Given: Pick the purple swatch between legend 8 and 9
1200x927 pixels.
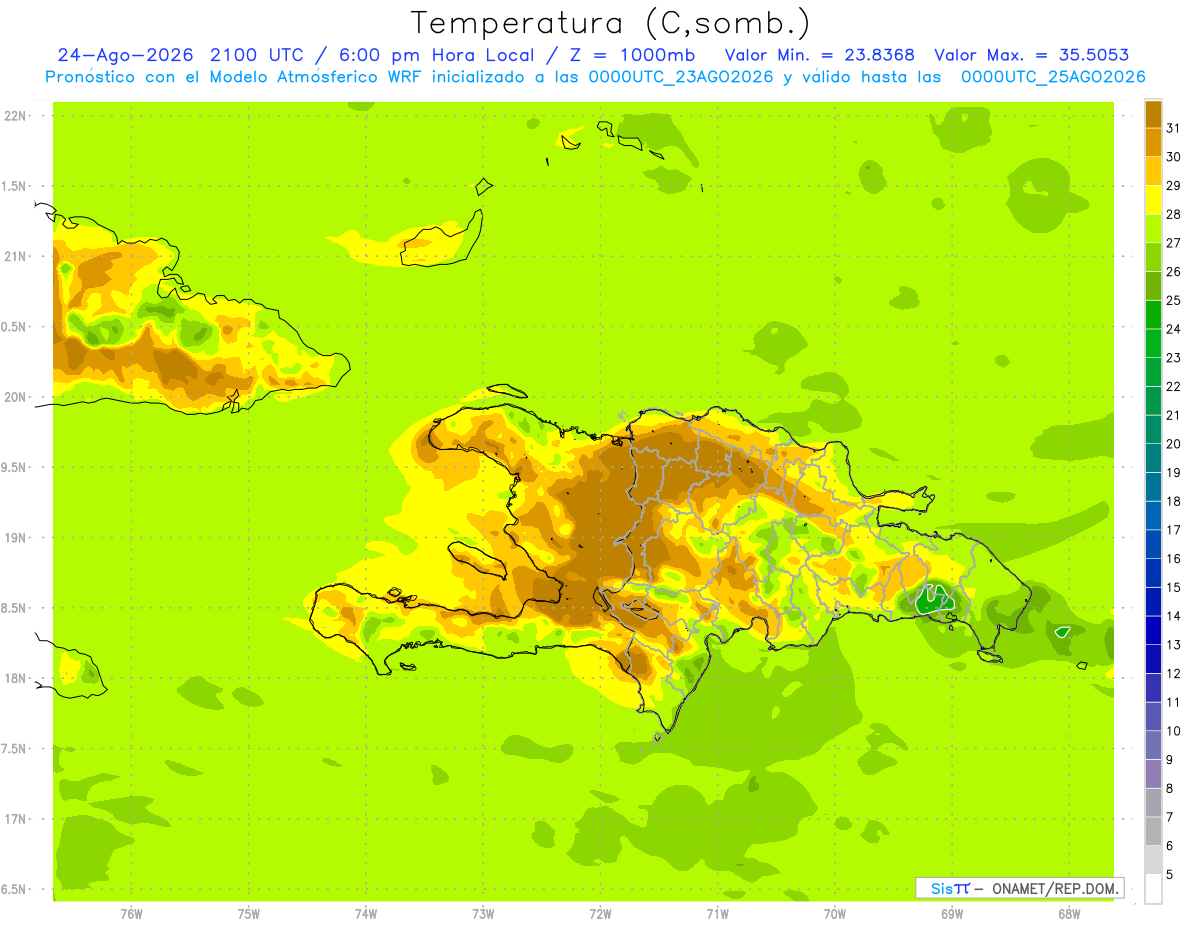Looking at the screenshot, I should [1153, 774].
